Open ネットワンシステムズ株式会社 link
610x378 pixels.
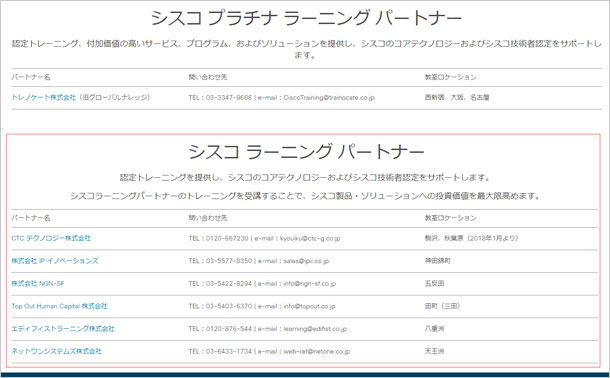click(x=56, y=351)
